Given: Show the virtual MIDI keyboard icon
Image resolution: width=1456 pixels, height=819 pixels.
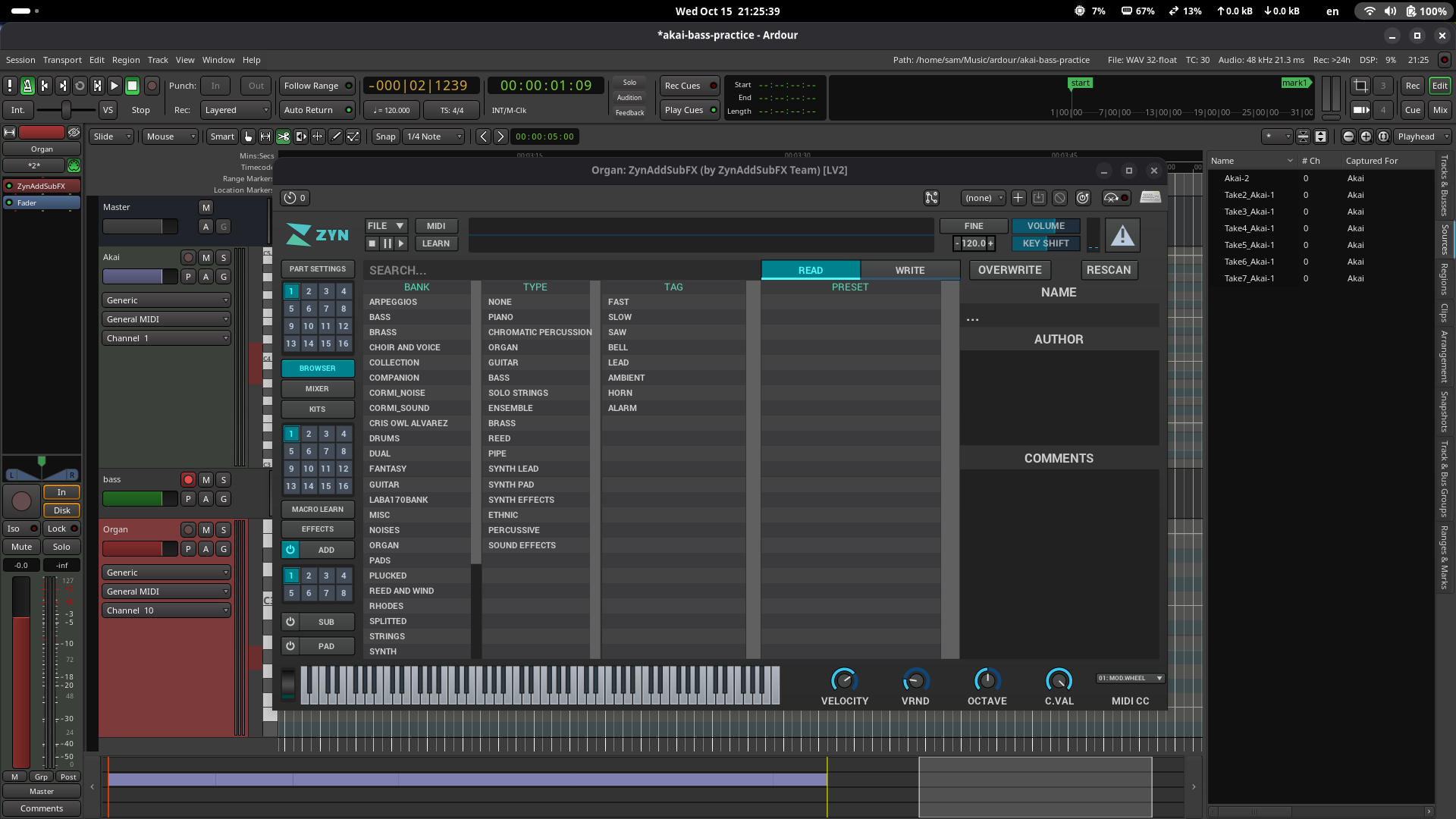Looking at the screenshot, I should (x=1150, y=198).
